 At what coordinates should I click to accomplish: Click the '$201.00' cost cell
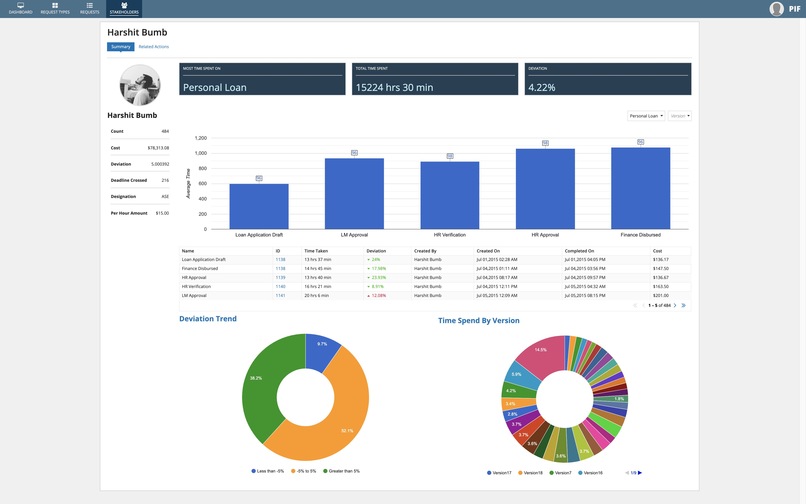click(661, 296)
